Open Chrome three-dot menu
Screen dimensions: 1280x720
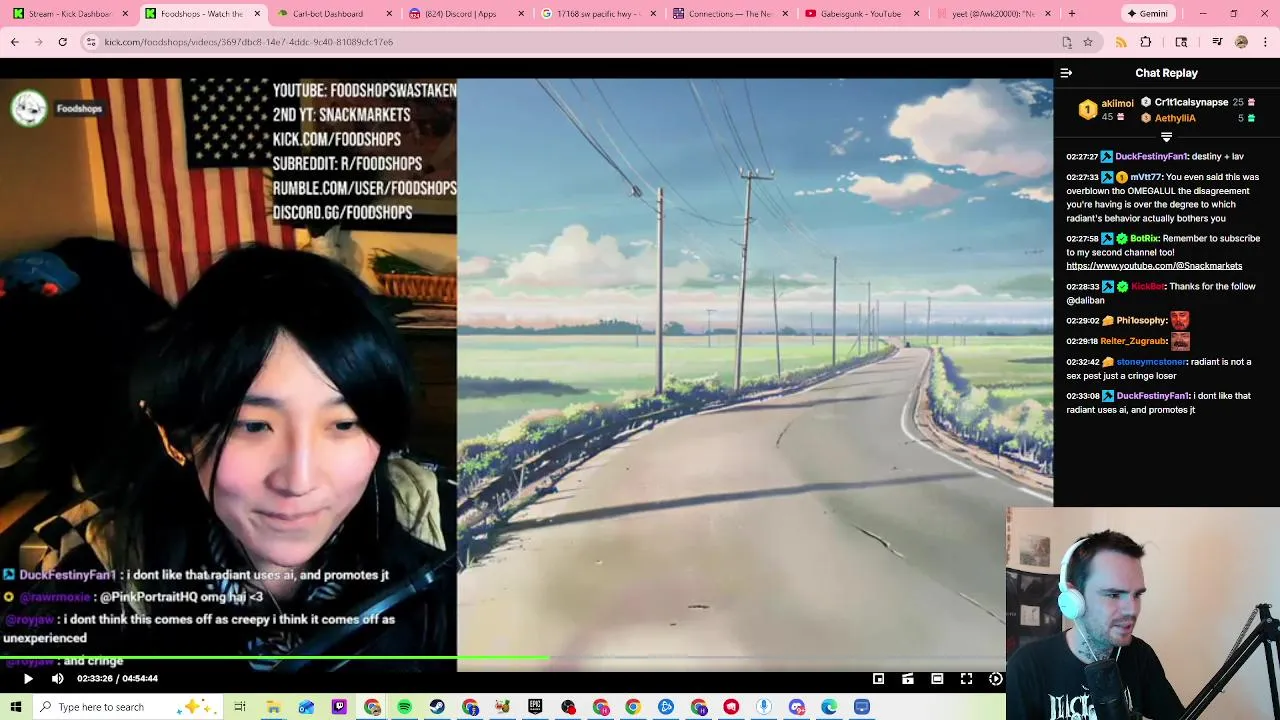[1265, 42]
